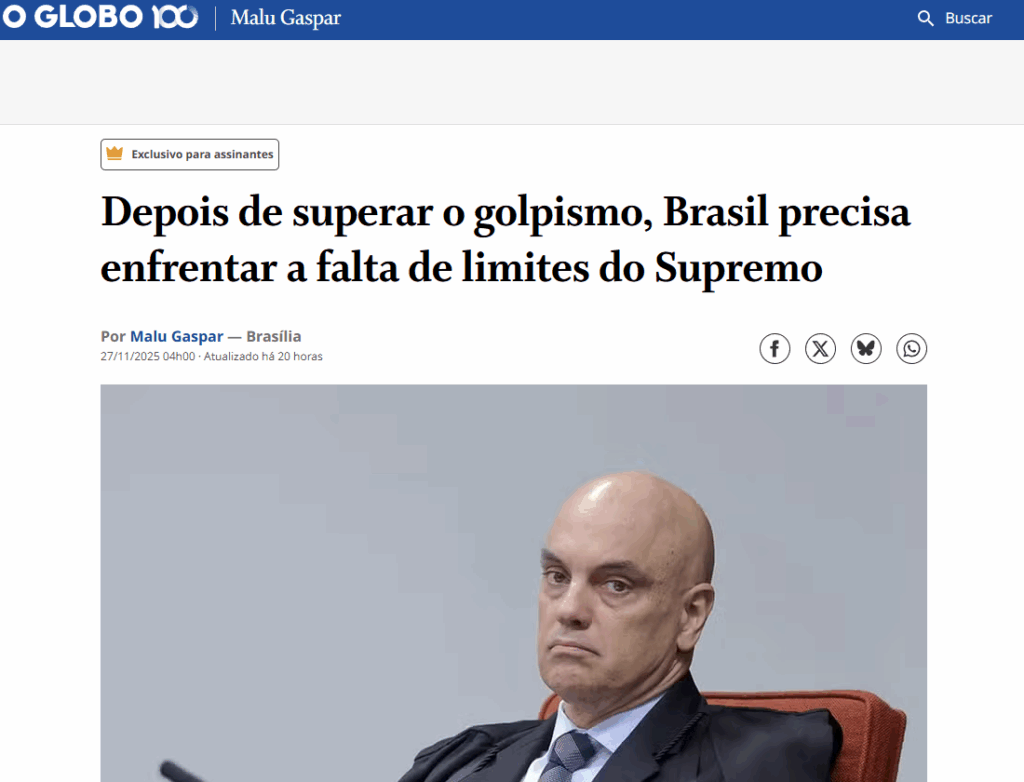Open the main article photo
The height and width of the screenshot is (782, 1024).
513,583
